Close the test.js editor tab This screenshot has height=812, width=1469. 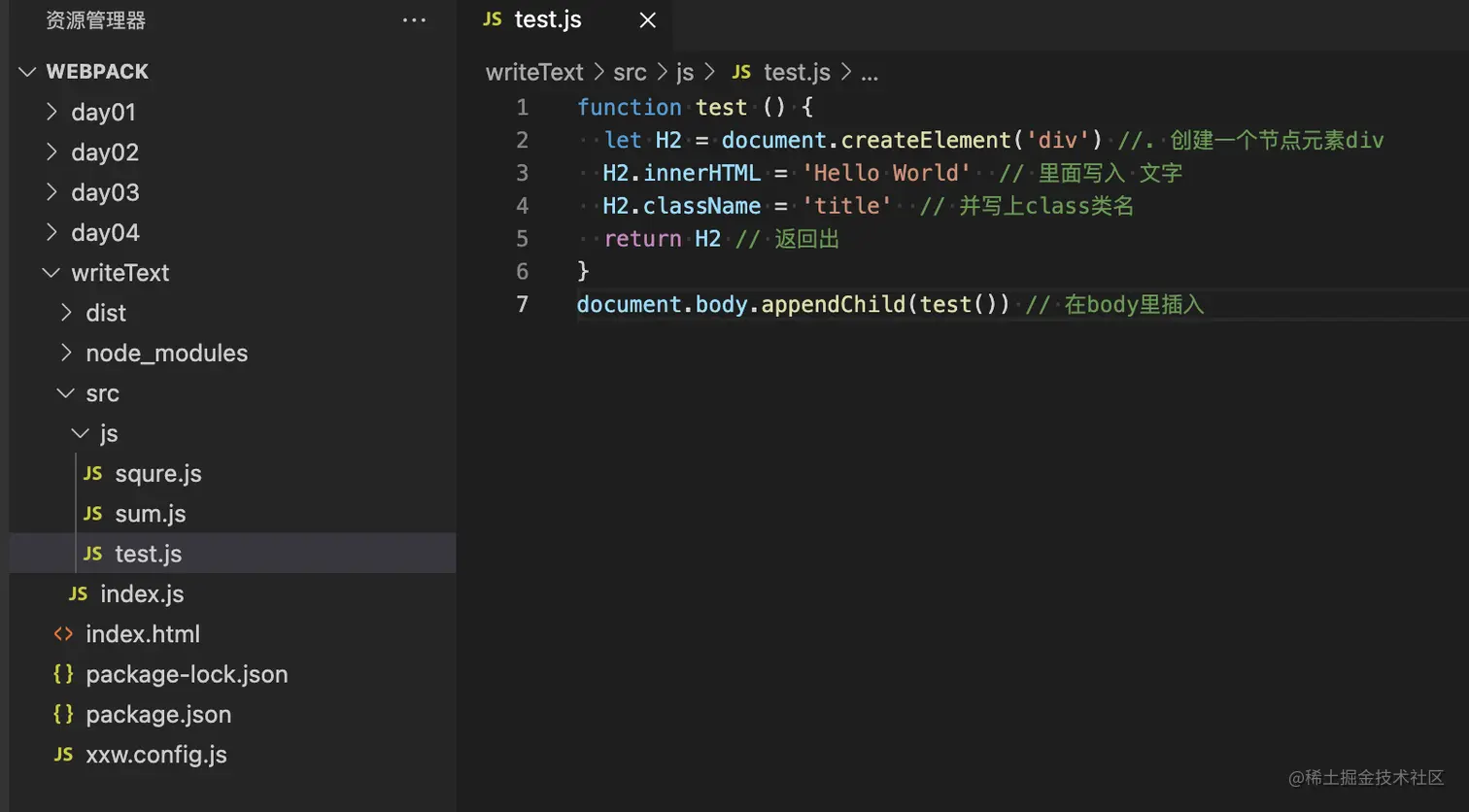coord(648,20)
